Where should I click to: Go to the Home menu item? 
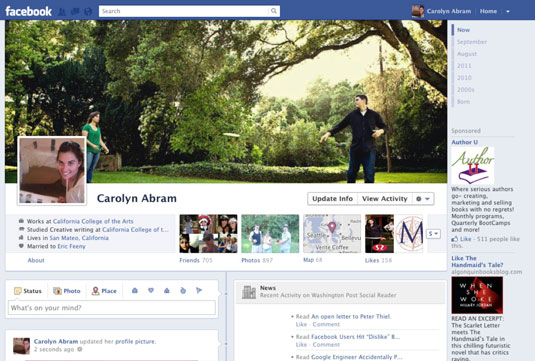tap(488, 11)
